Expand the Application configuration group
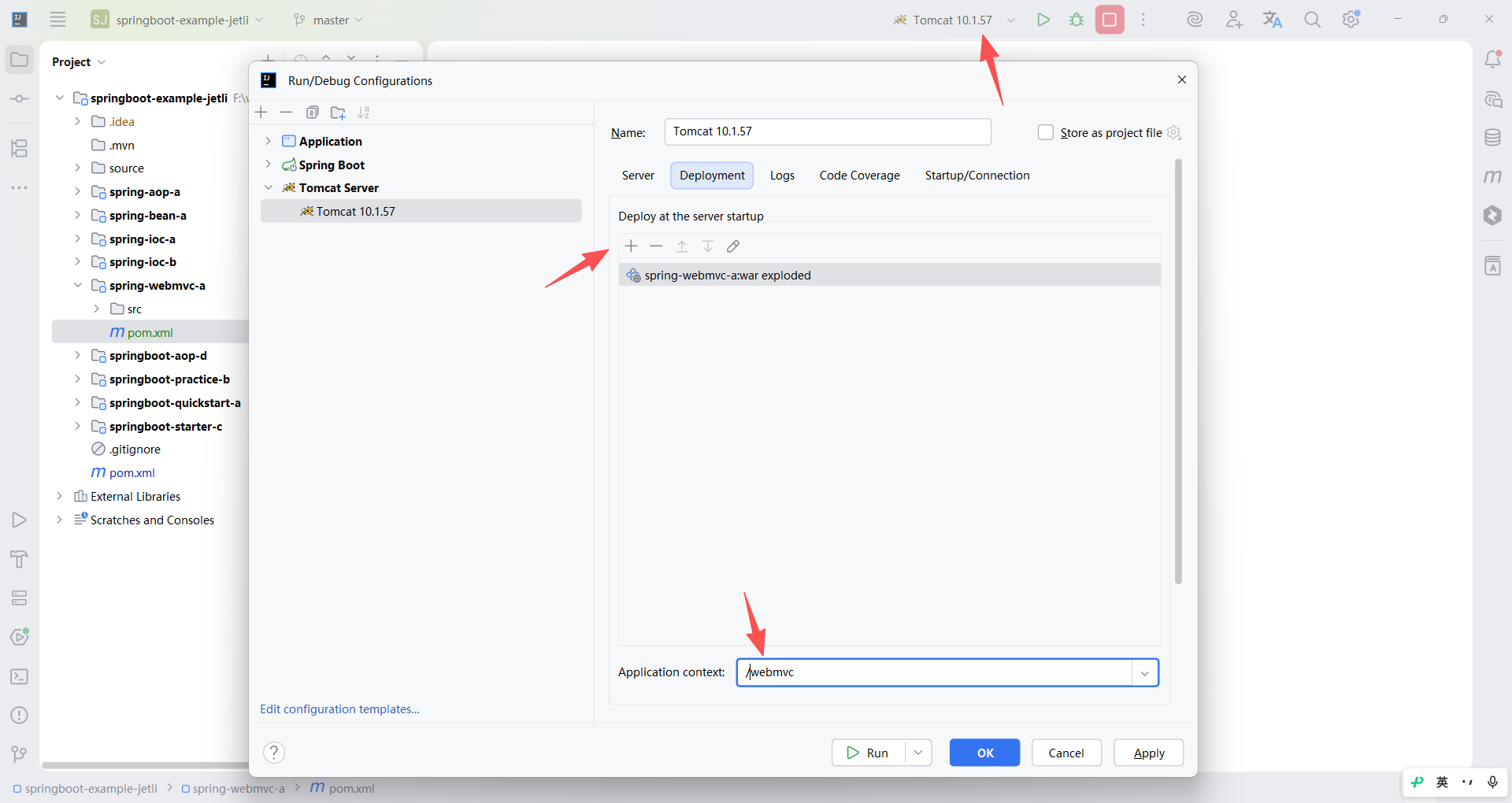This screenshot has width=1512, height=803. (269, 141)
